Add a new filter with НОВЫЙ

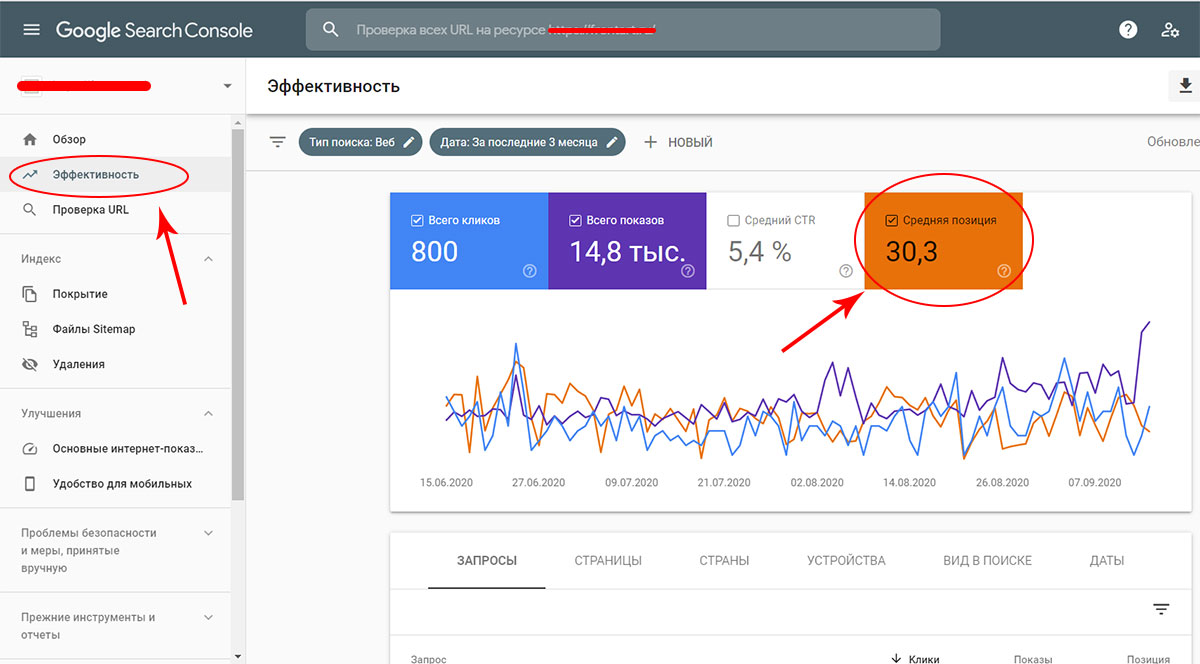pos(678,142)
